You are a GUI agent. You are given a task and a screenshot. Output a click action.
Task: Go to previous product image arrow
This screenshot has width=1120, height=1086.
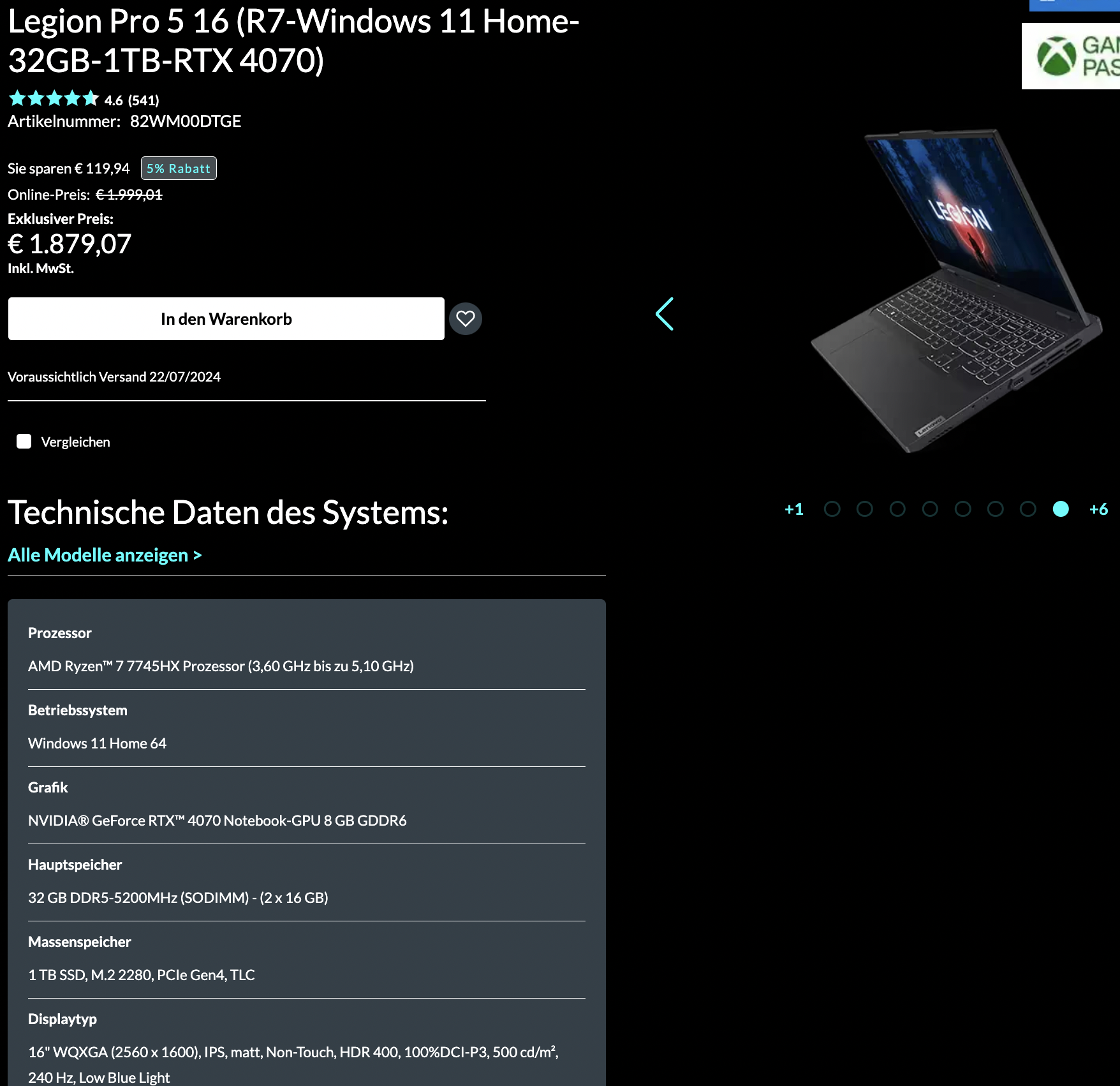[x=665, y=314]
